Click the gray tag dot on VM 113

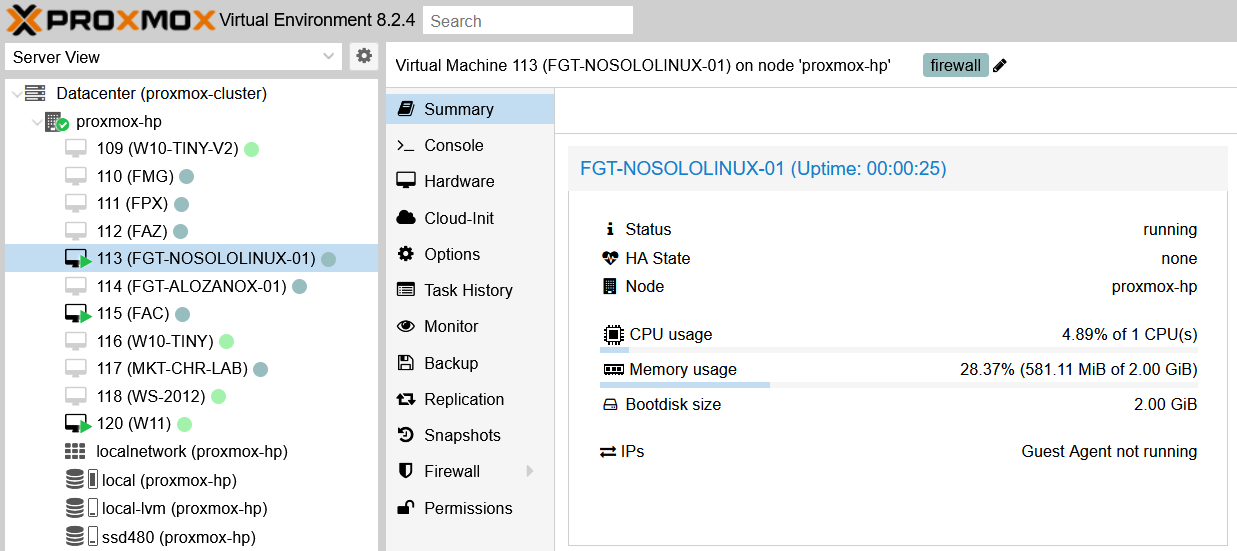pos(328,259)
